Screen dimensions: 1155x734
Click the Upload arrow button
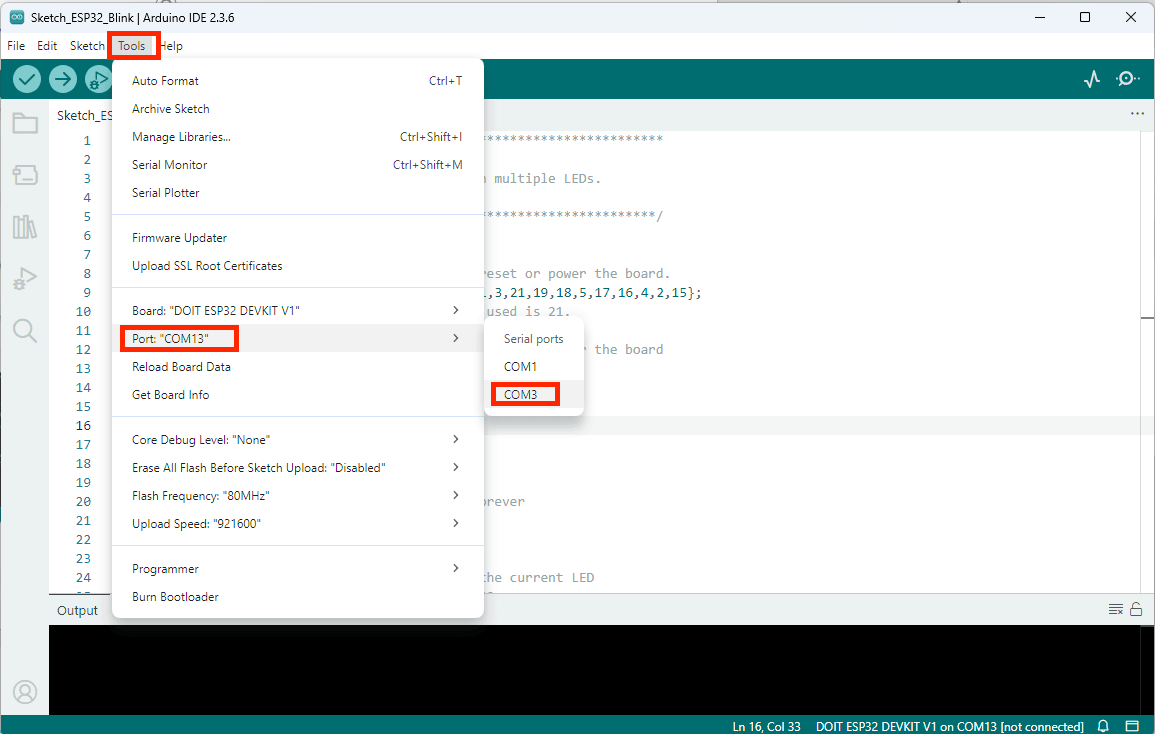click(x=63, y=79)
